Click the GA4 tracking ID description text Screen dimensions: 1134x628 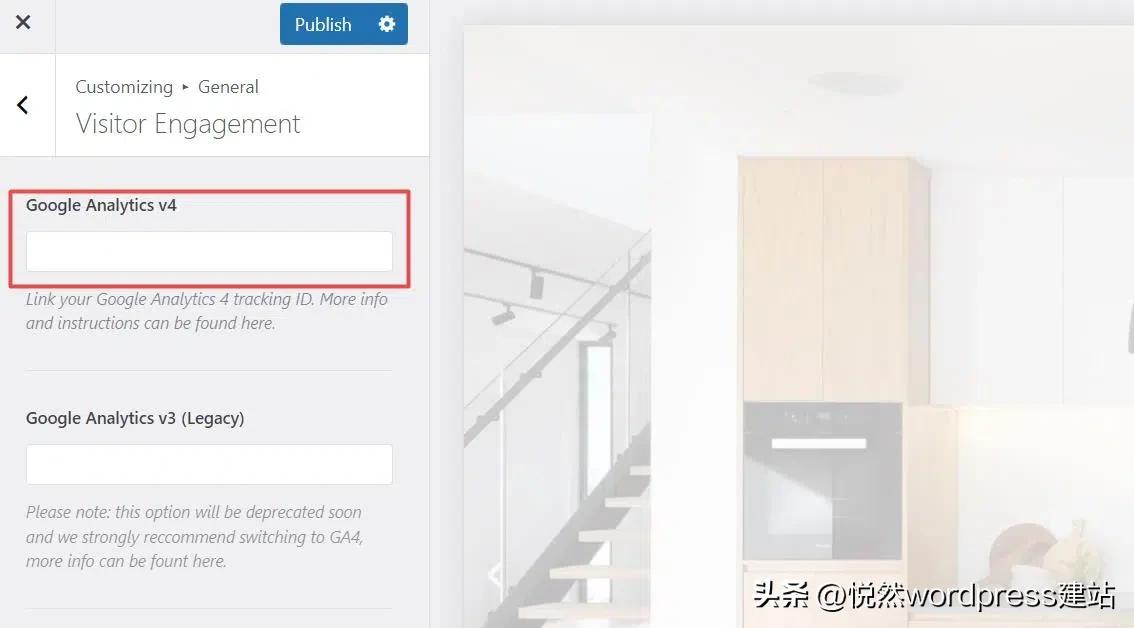tap(207, 311)
